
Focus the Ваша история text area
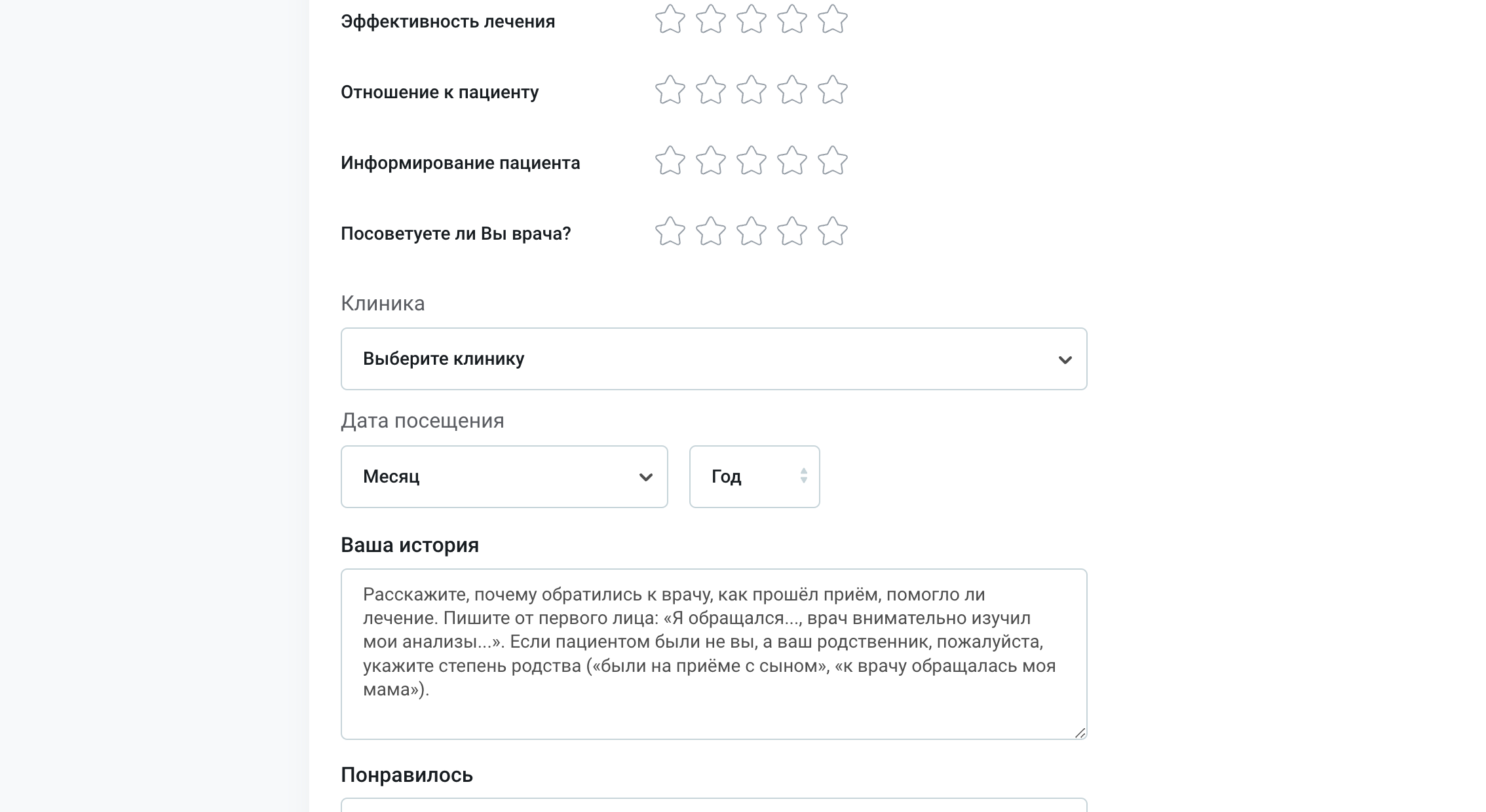(713, 654)
